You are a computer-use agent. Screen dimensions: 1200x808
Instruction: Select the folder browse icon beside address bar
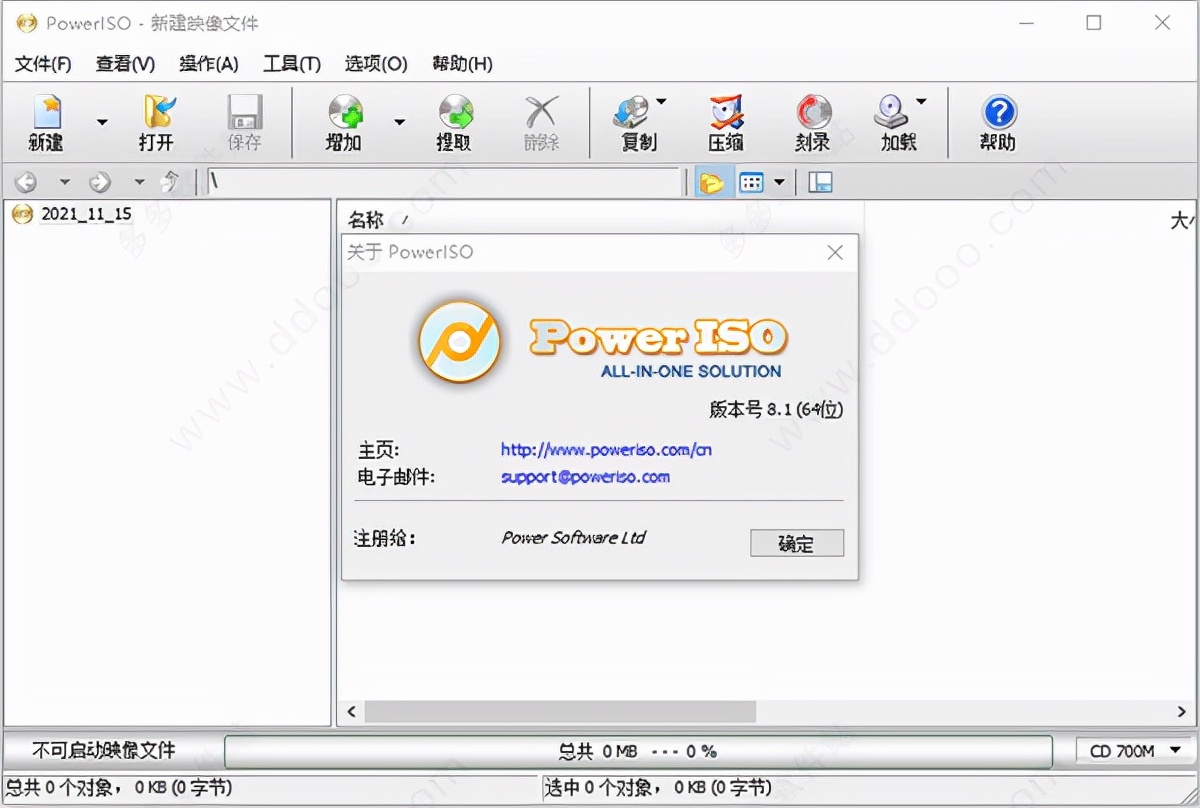point(712,181)
